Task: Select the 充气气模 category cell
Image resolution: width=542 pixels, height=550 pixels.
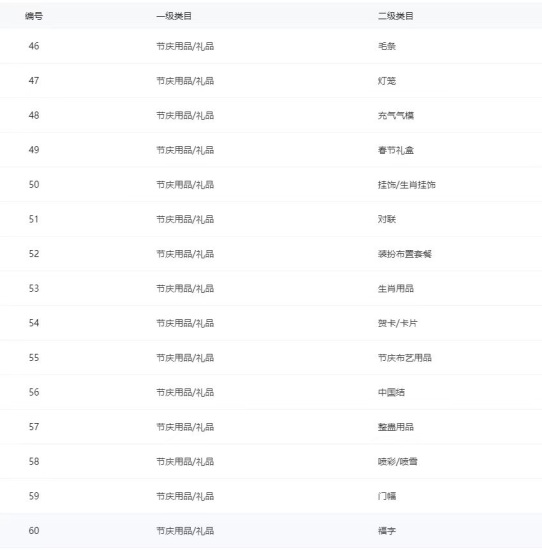Action: click(x=396, y=115)
